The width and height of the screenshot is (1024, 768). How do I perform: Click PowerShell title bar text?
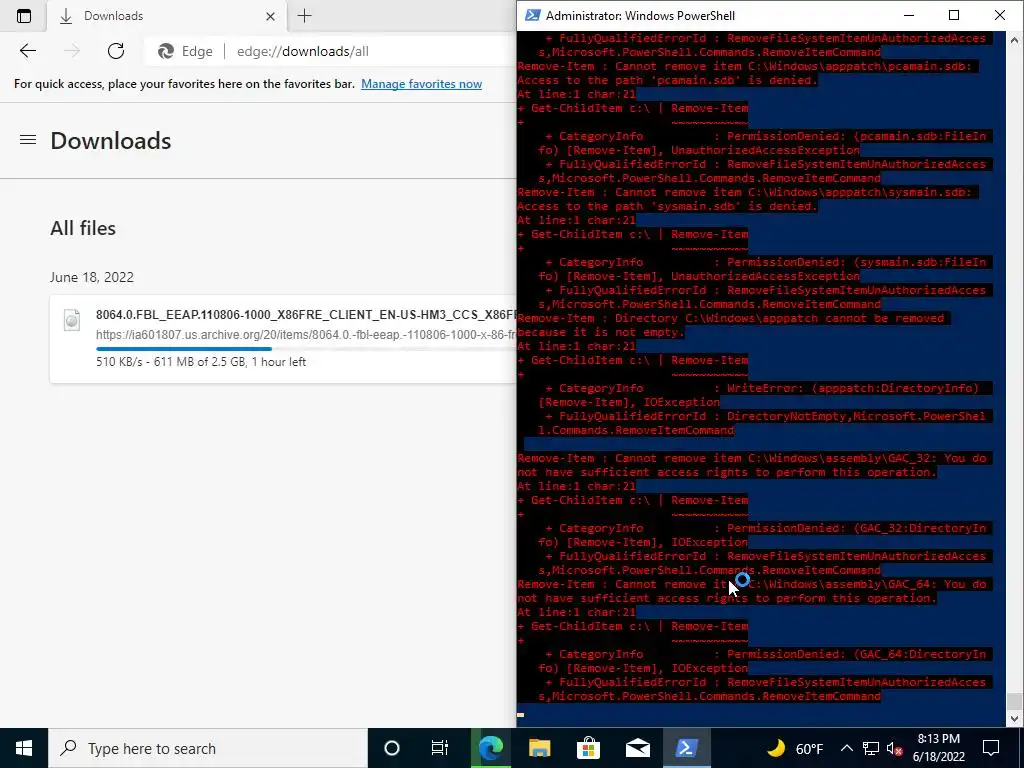coord(640,16)
